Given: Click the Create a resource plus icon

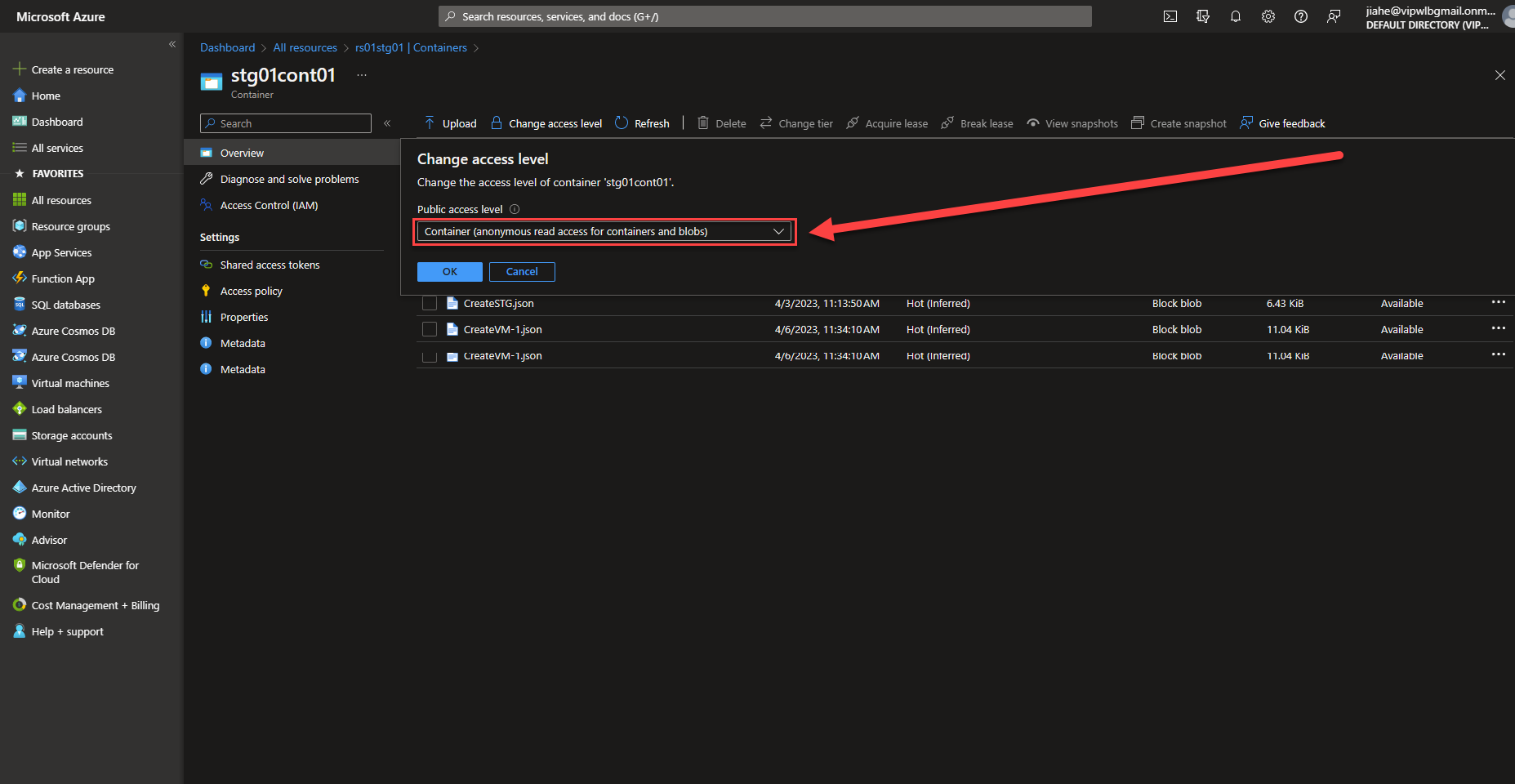Looking at the screenshot, I should (20, 69).
